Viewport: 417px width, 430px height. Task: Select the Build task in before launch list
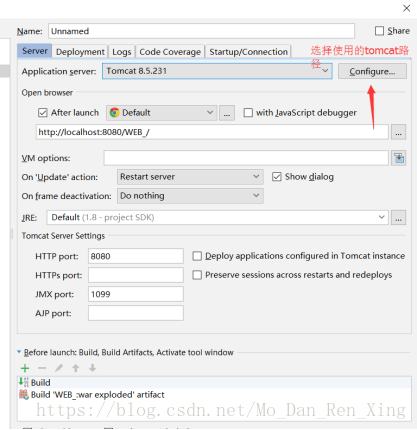214,382
